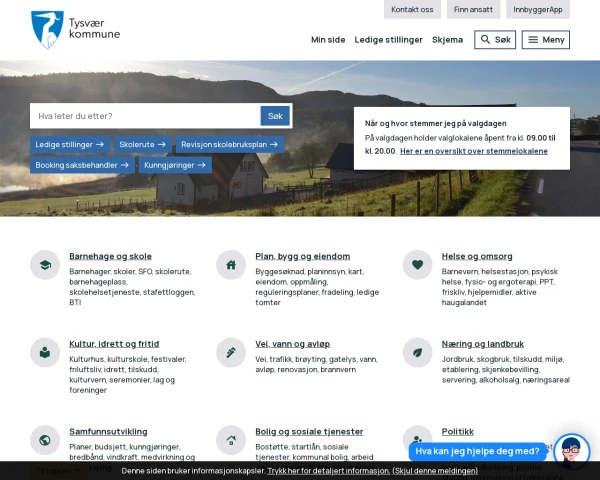Open Kunngjøringer quick link

click(x=175, y=165)
